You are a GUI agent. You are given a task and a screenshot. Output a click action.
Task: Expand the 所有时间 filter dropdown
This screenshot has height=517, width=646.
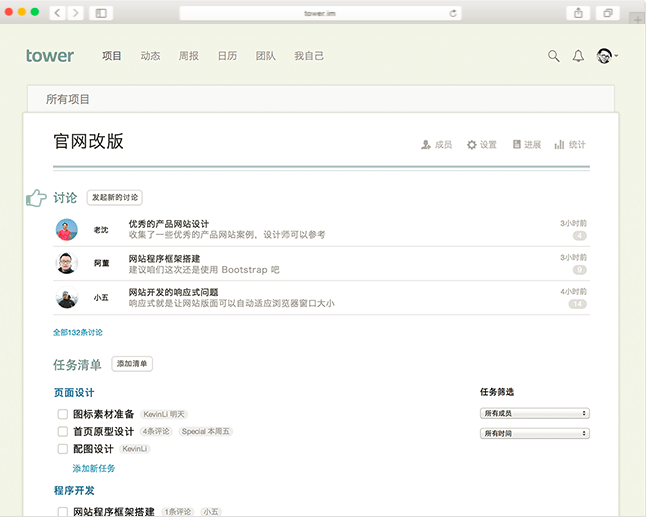535,433
